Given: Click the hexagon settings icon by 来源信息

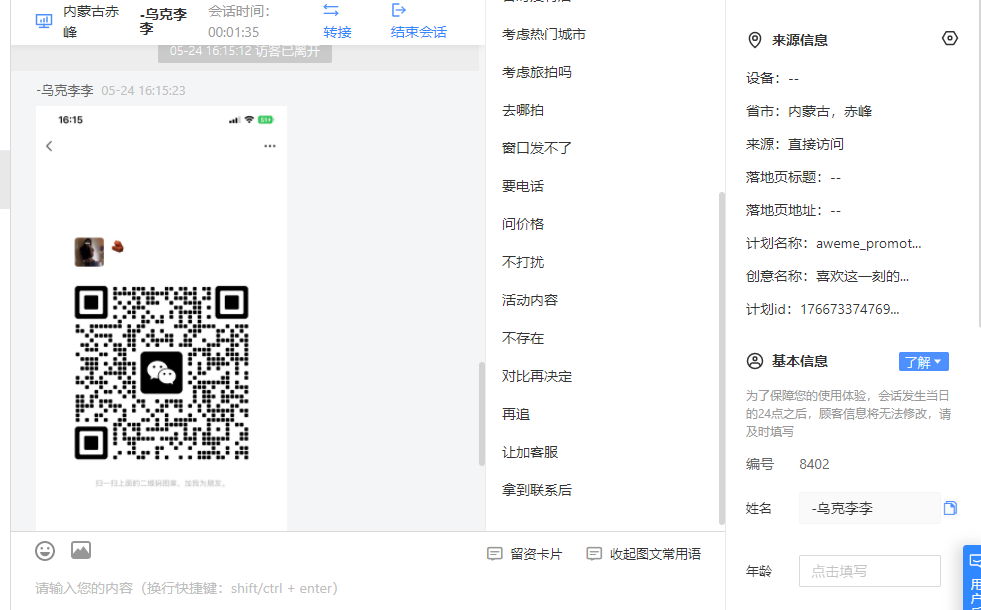Looking at the screenshot, I should (x=950, y=39).
